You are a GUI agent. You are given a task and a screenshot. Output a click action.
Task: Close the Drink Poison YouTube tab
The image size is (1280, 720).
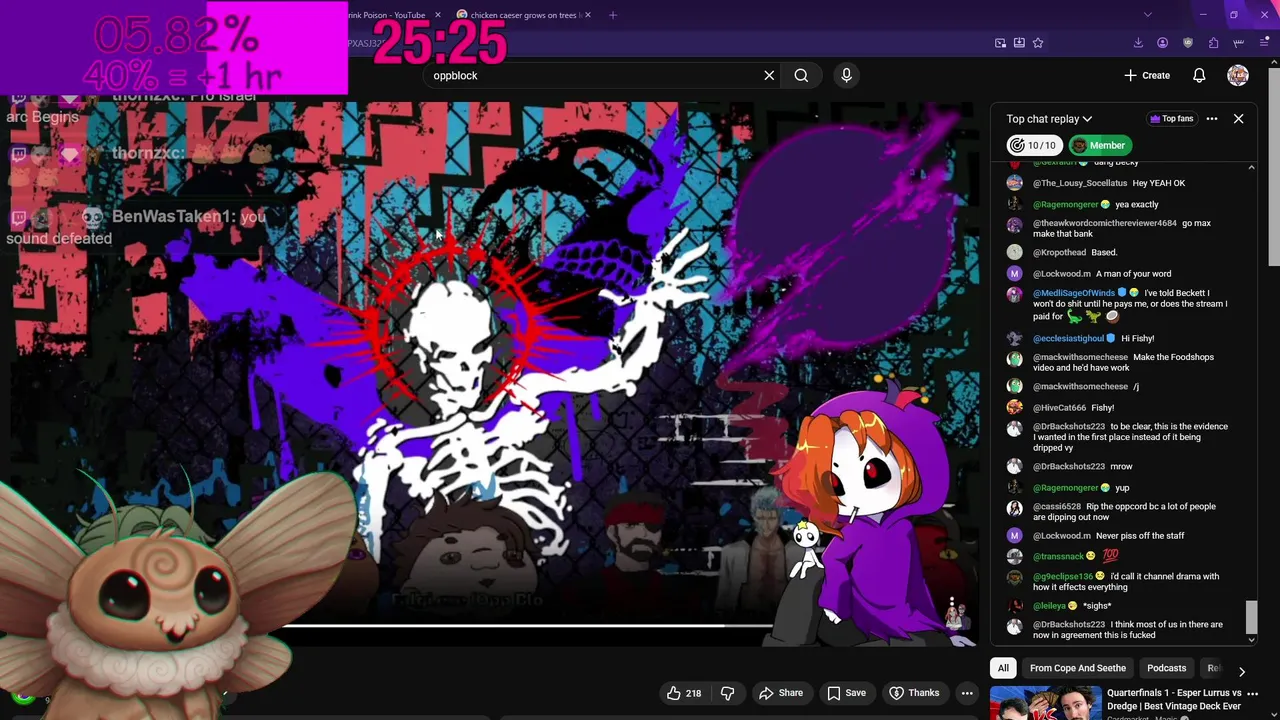coord(437,15)
